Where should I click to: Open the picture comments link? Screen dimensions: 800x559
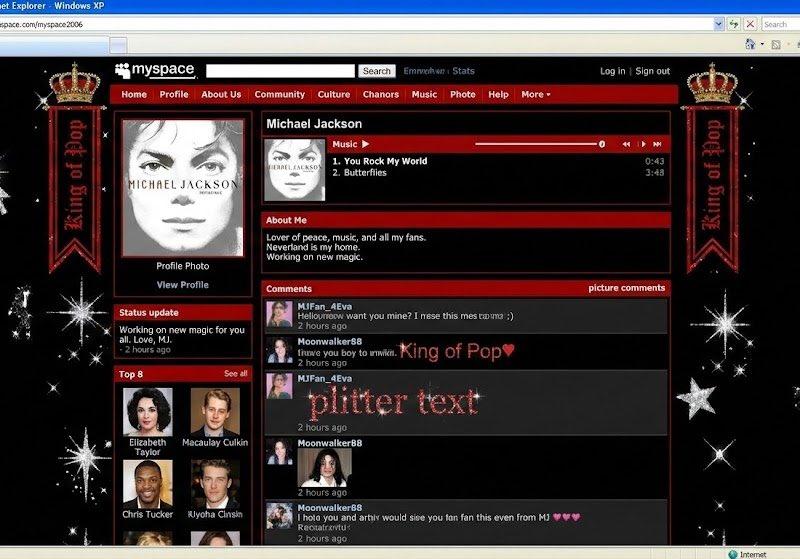[x=627, y=288]
